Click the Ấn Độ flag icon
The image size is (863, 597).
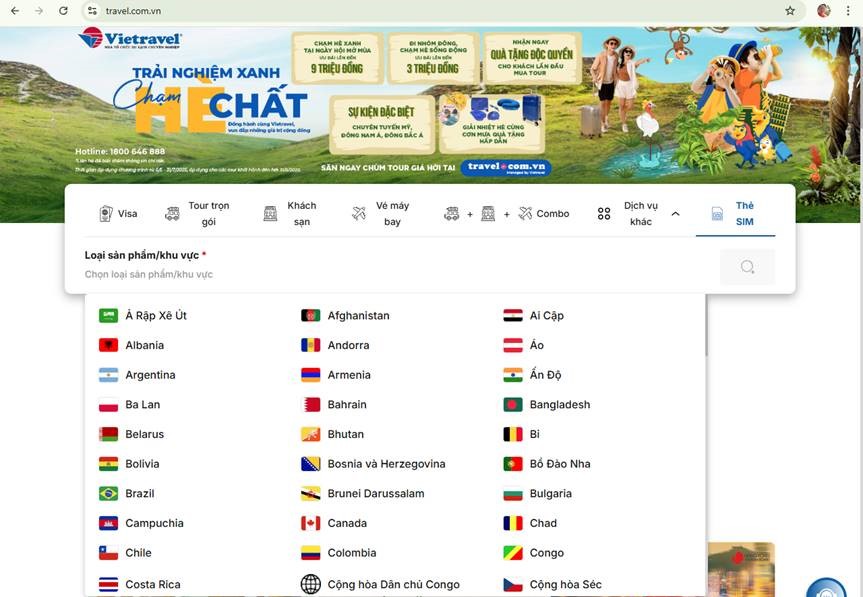[x=513, y=375]
